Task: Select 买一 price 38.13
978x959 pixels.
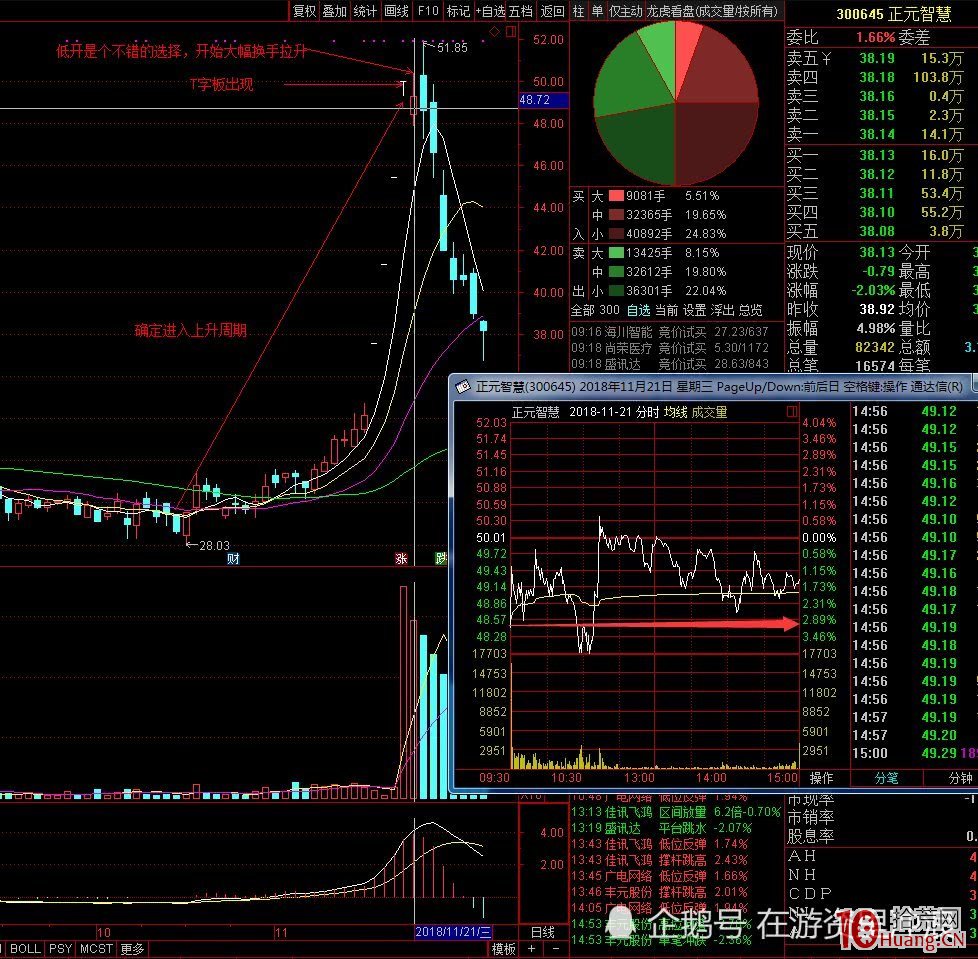Action: pyautogui.click(x=877, y=155)
